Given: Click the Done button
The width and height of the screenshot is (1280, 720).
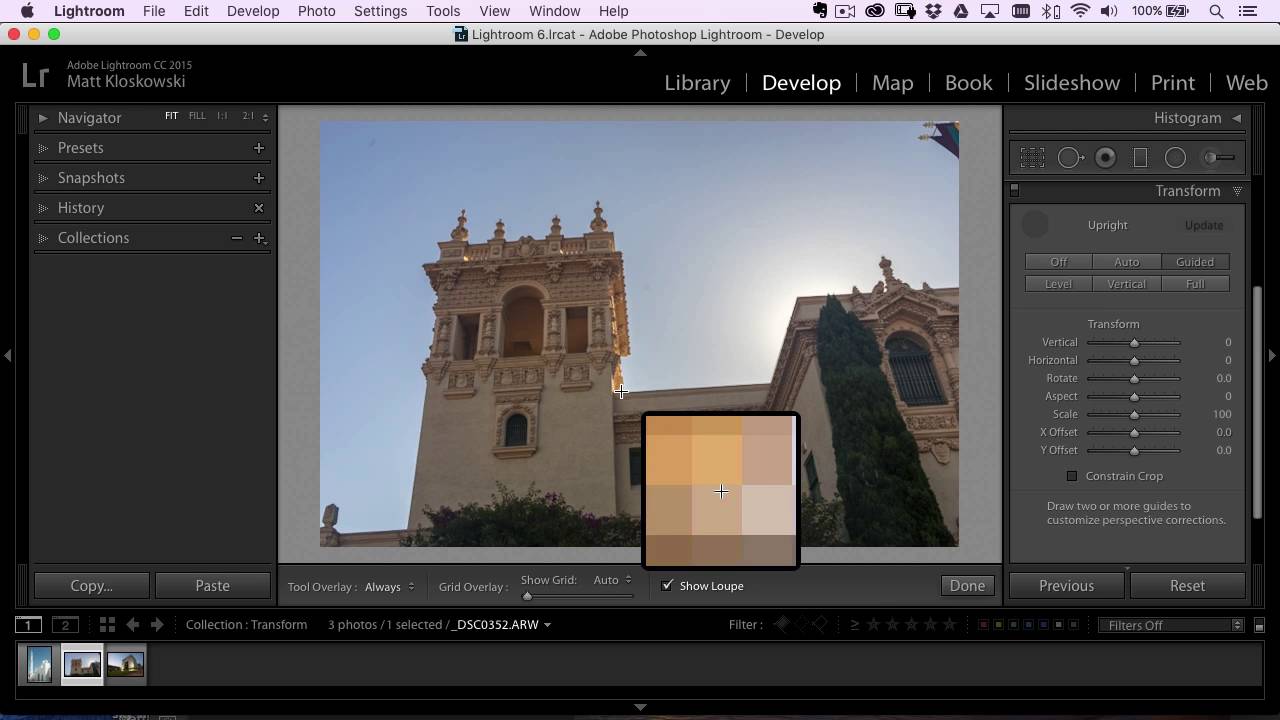Looking at the screenshot, I should pos(967,586).
